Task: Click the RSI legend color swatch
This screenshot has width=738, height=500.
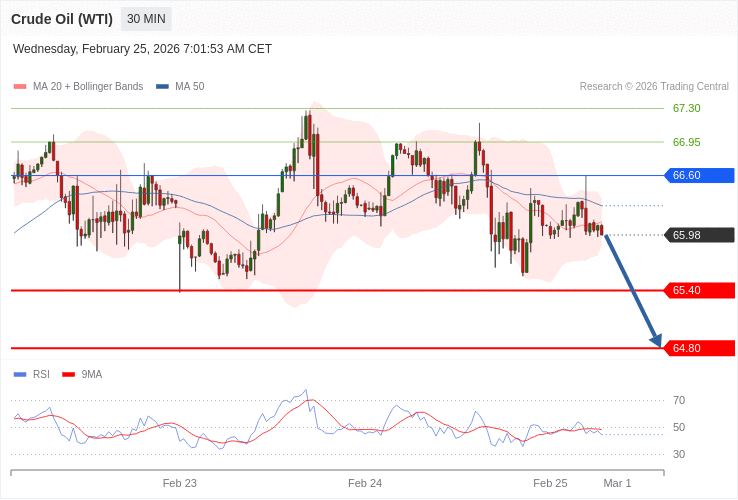Action: click(x=20, y=375)
